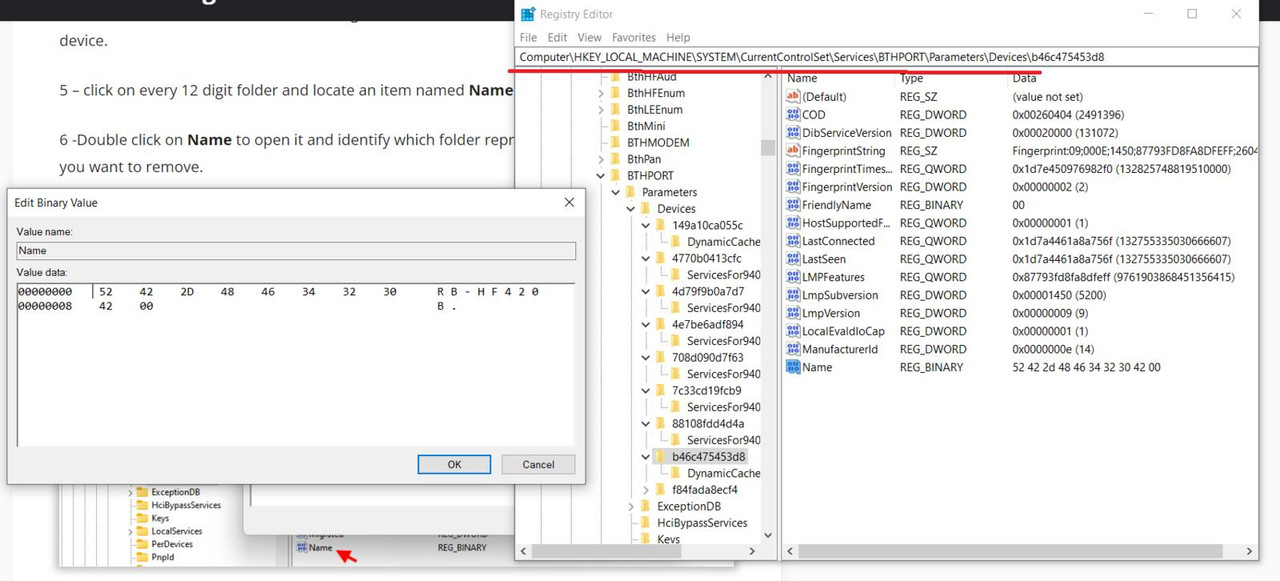Click folder icon of 4e7be6adf894 key
The width and height of the screenshot is (1280, 581).
tap(661, 324)
